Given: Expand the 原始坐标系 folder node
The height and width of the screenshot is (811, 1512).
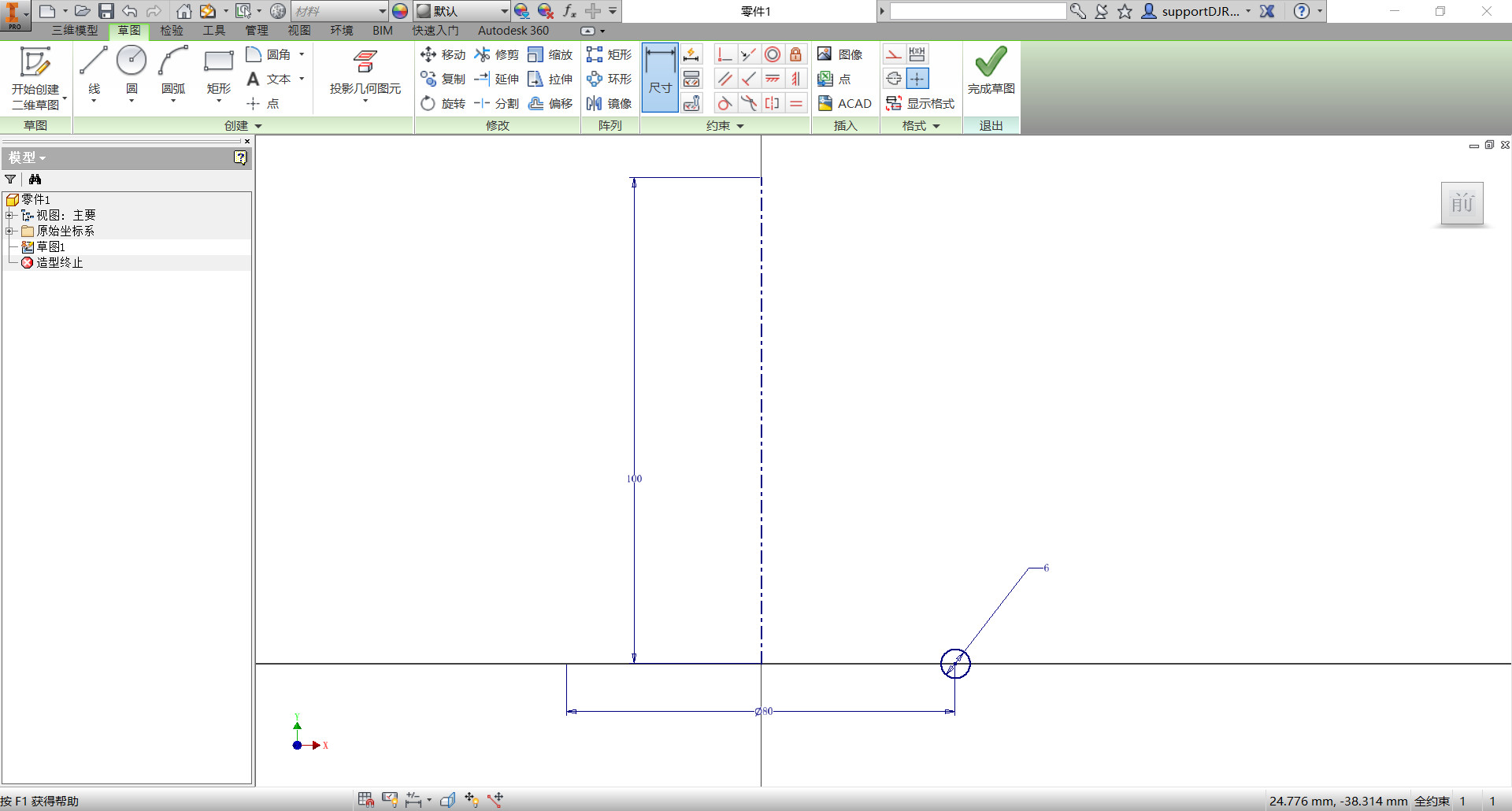Looking at the screenshot, I should point(9,231).
